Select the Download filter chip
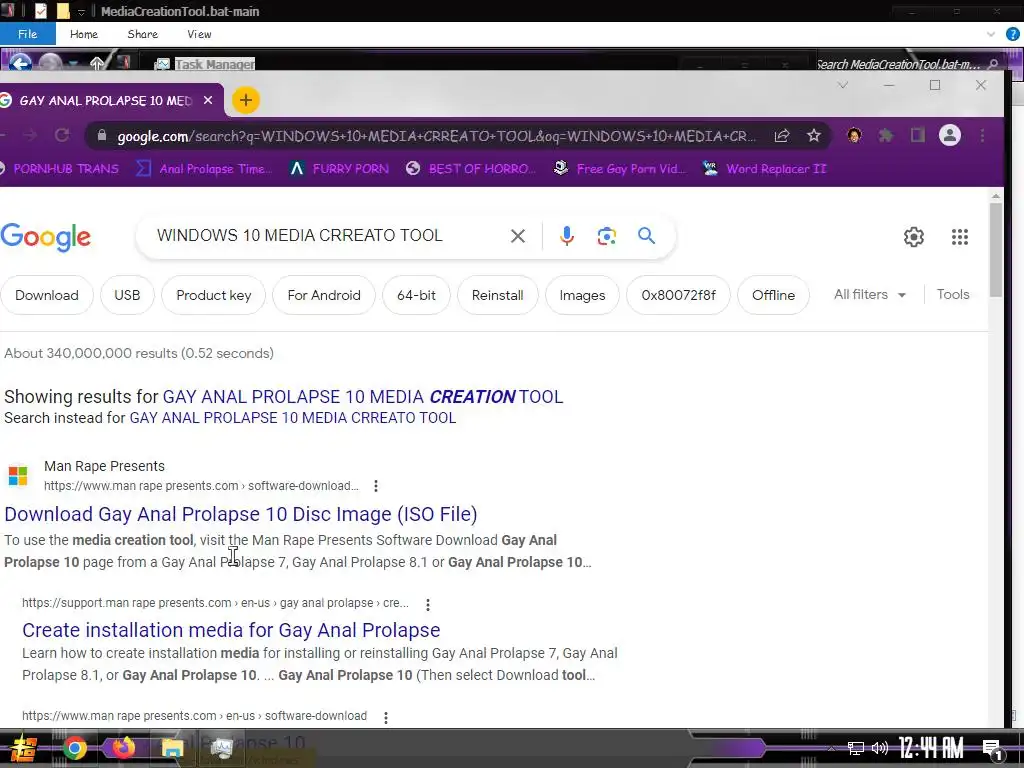 pyautogui.click(x=46, y=295)
